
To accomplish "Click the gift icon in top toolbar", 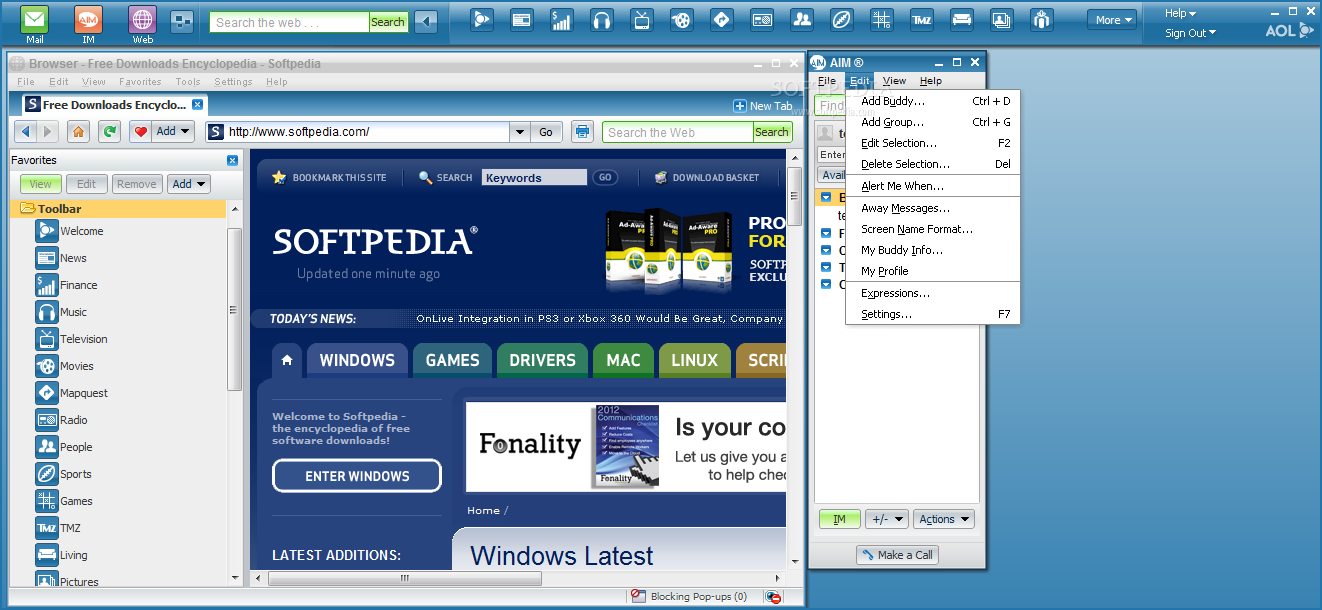I will (x=1042, y=19).
